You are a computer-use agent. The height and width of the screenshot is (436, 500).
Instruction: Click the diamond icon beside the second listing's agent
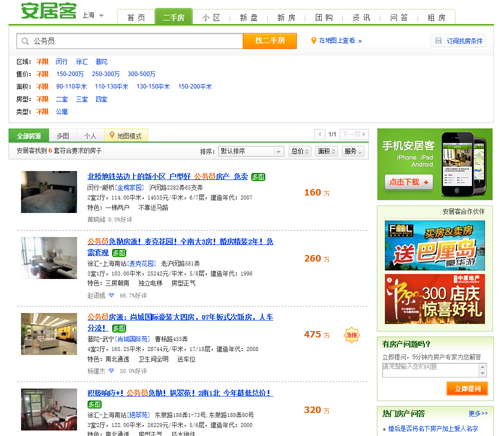111,295
